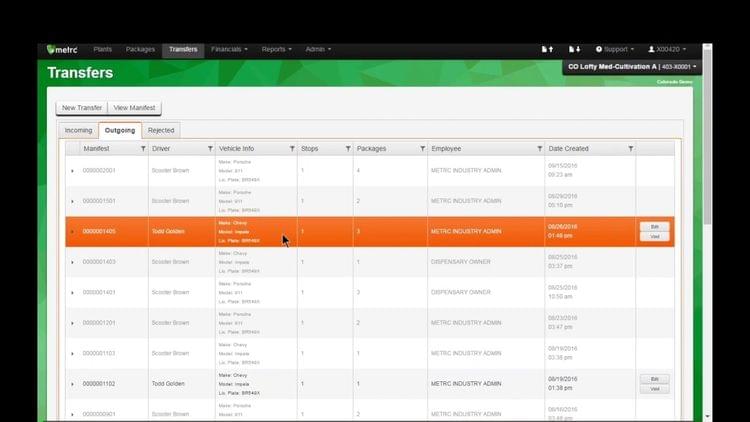
Task: Expand manifest 0000001501 row details
Action: point(72,201)
